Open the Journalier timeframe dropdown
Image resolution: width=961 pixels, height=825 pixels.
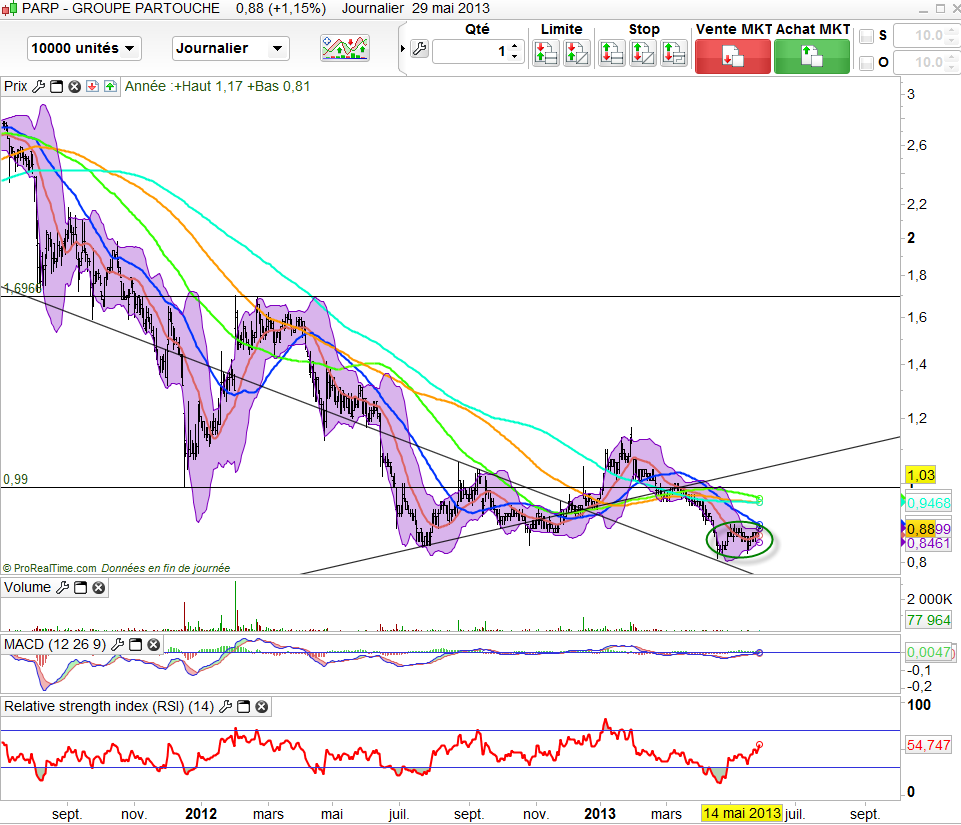pos(230,48)
